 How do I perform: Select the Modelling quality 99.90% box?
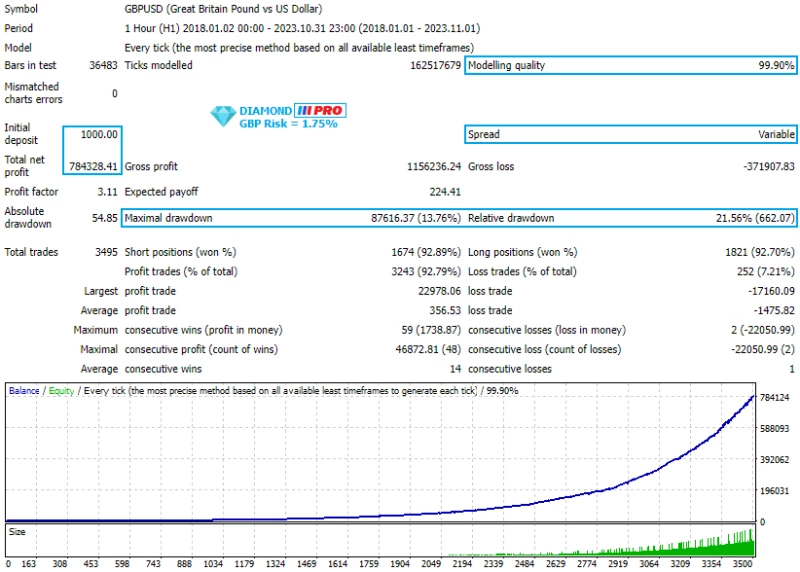tap(631, 66)
